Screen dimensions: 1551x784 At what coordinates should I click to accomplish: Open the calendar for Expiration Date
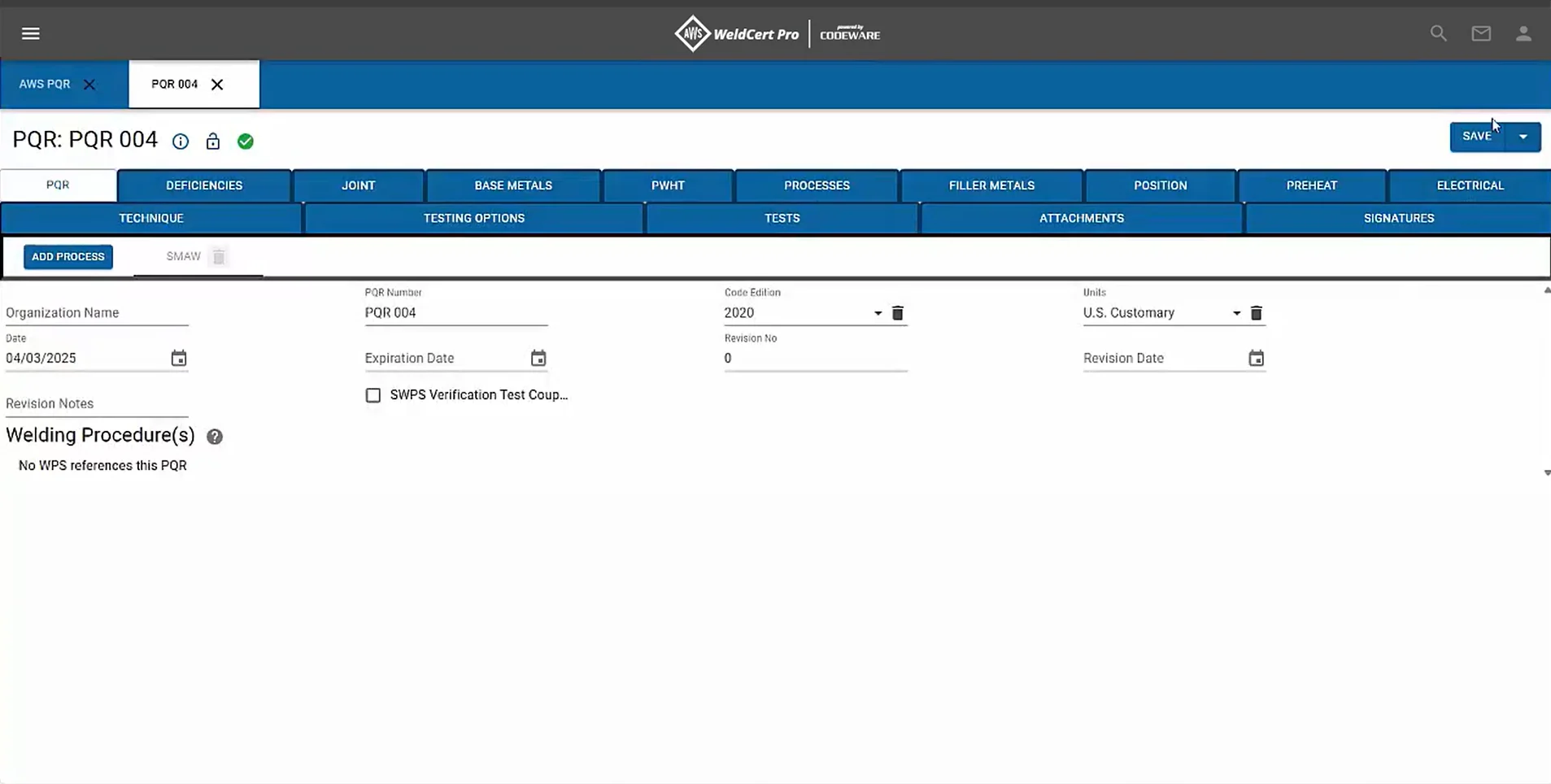[538, 359]
